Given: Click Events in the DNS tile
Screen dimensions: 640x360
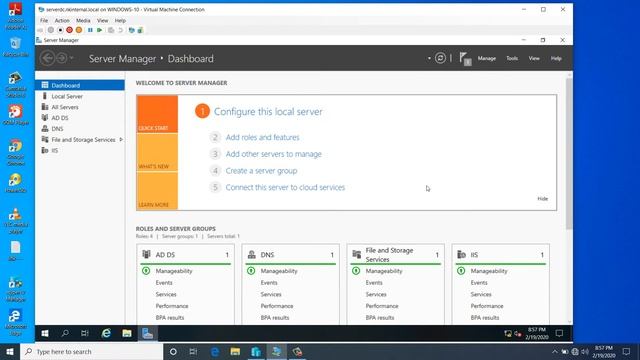Looking at the screenshot, I should click(269, 282).
